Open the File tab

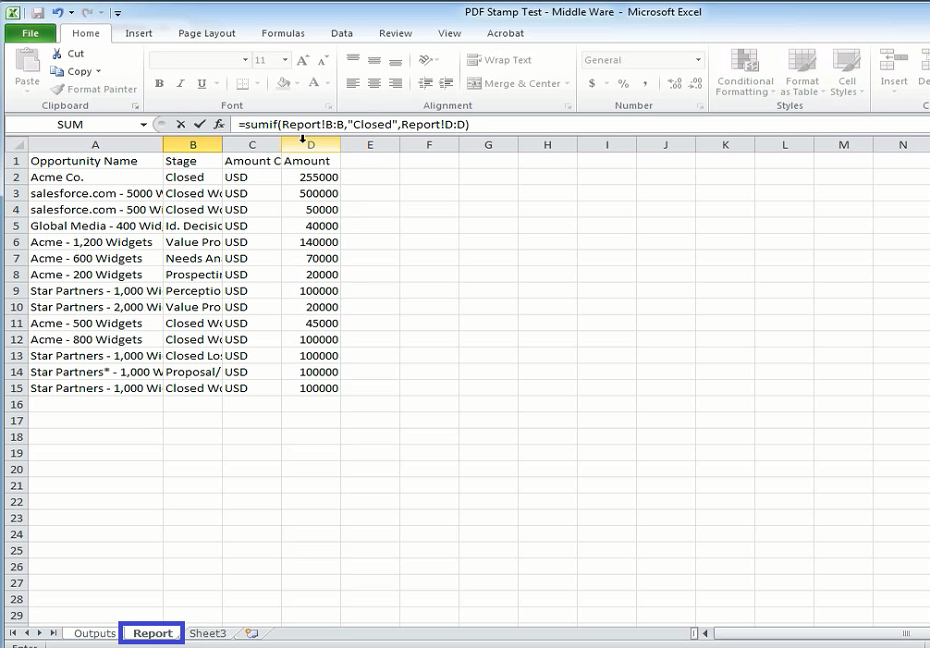coord(30,33)
